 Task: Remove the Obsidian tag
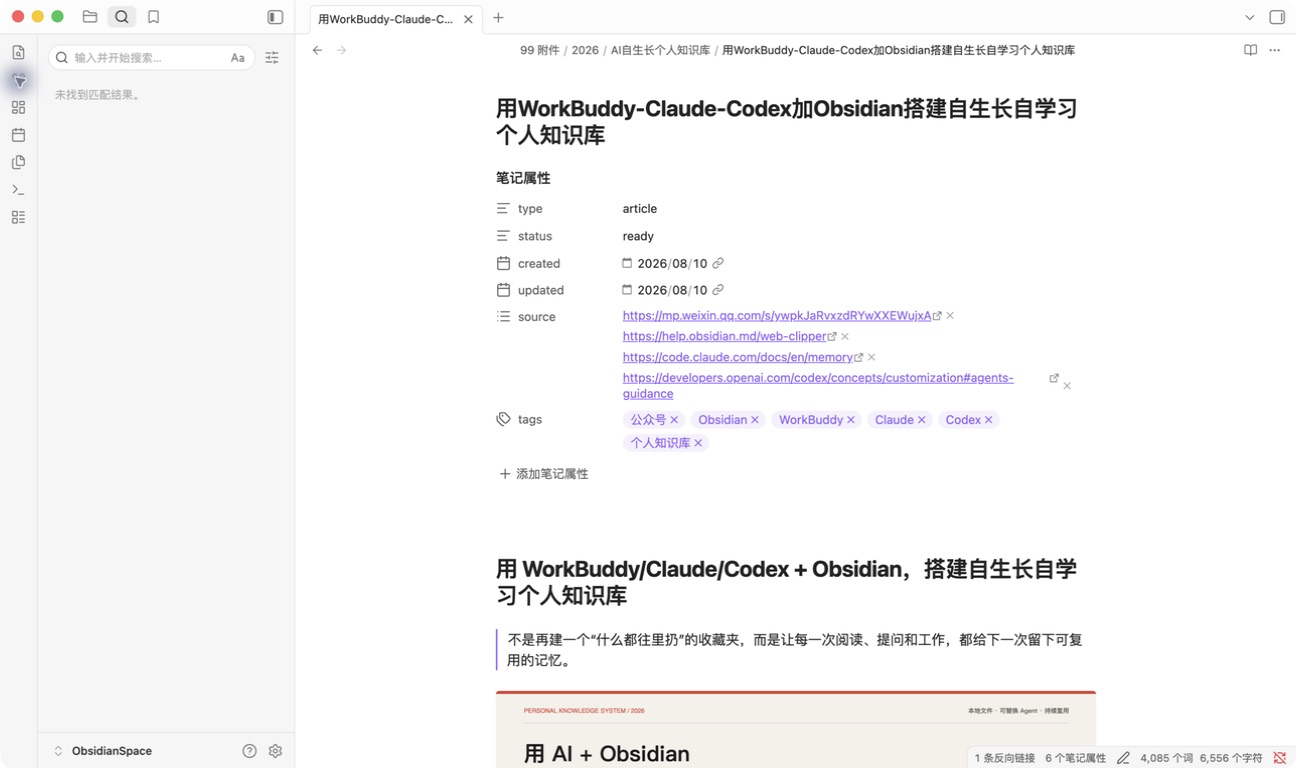pos(755,420)
